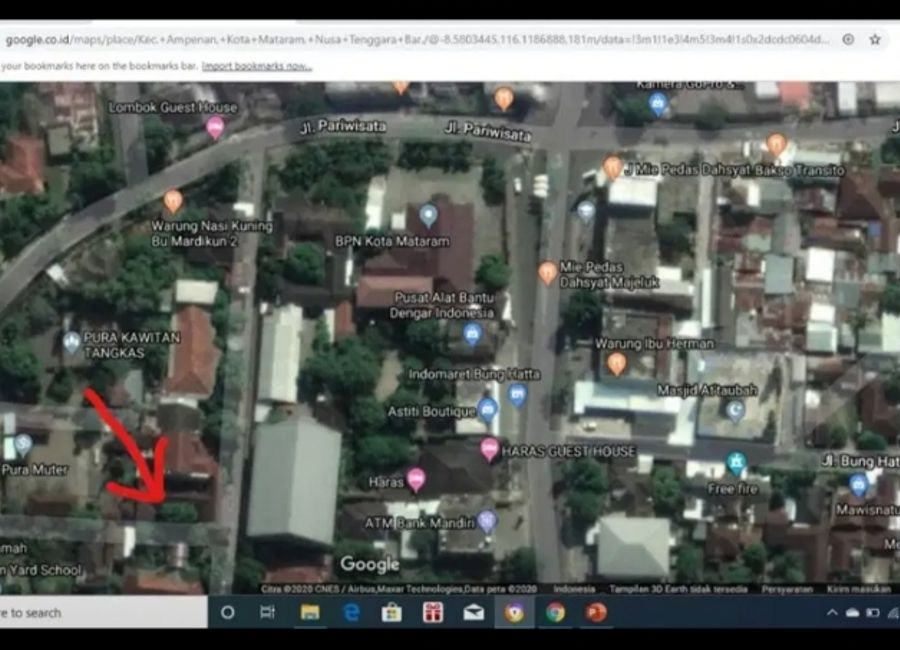Viewport: 900px width, 650px height.
Task: Click the Windows taskbar search box
Action: click(x=103, y=613)
